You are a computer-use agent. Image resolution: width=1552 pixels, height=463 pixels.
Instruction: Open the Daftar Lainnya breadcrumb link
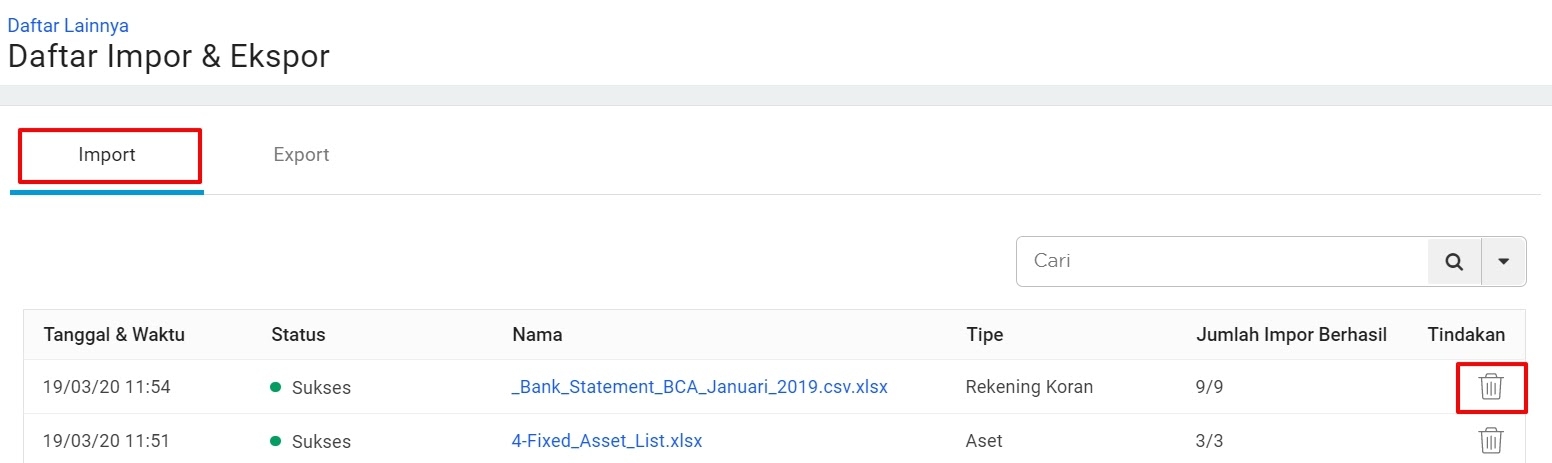click(x=68, y=25)
